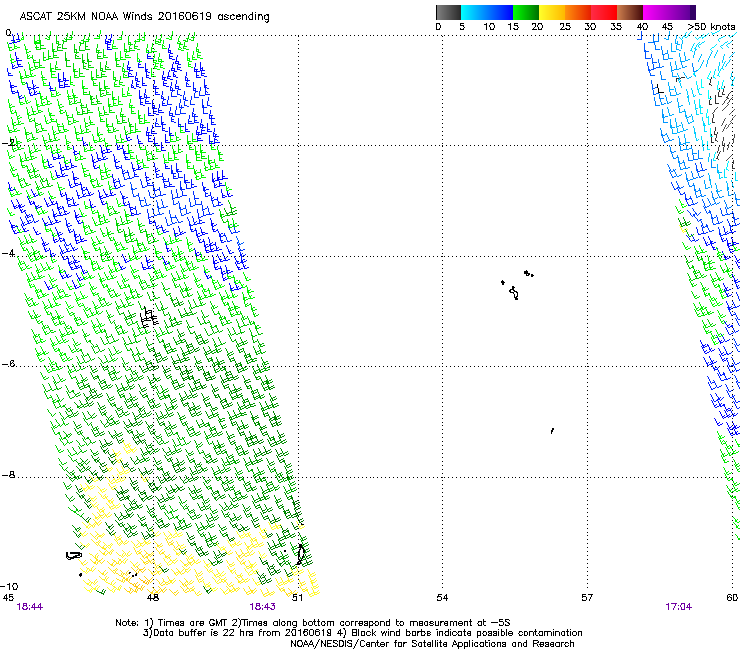Click the '60' longitude label

click(732, 598)
